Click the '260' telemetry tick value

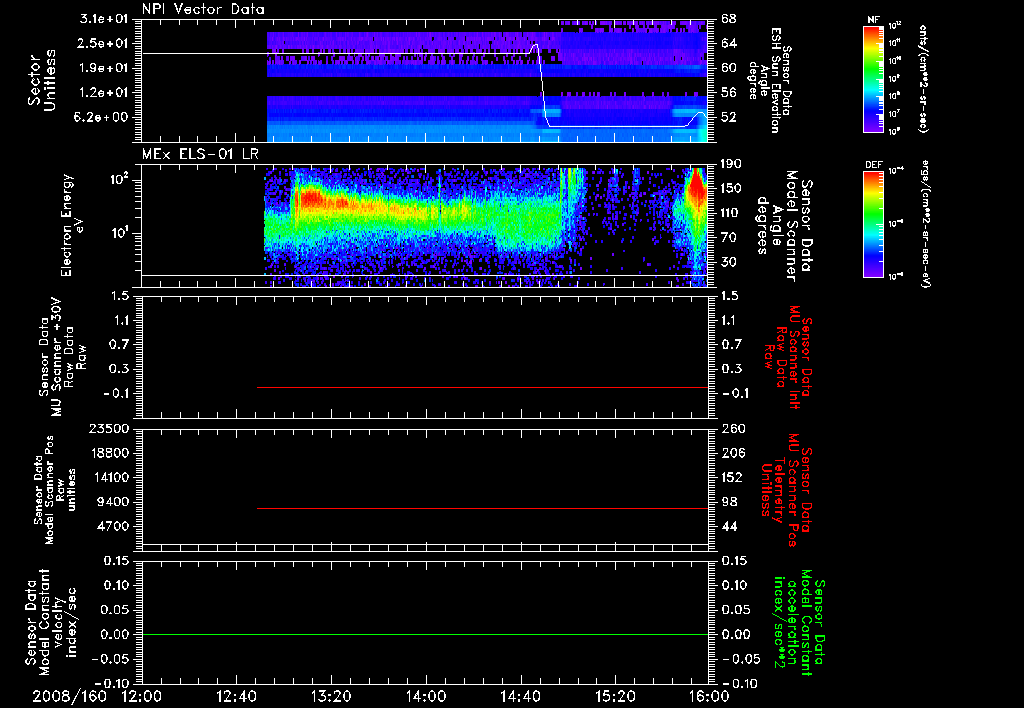point(733,429)
